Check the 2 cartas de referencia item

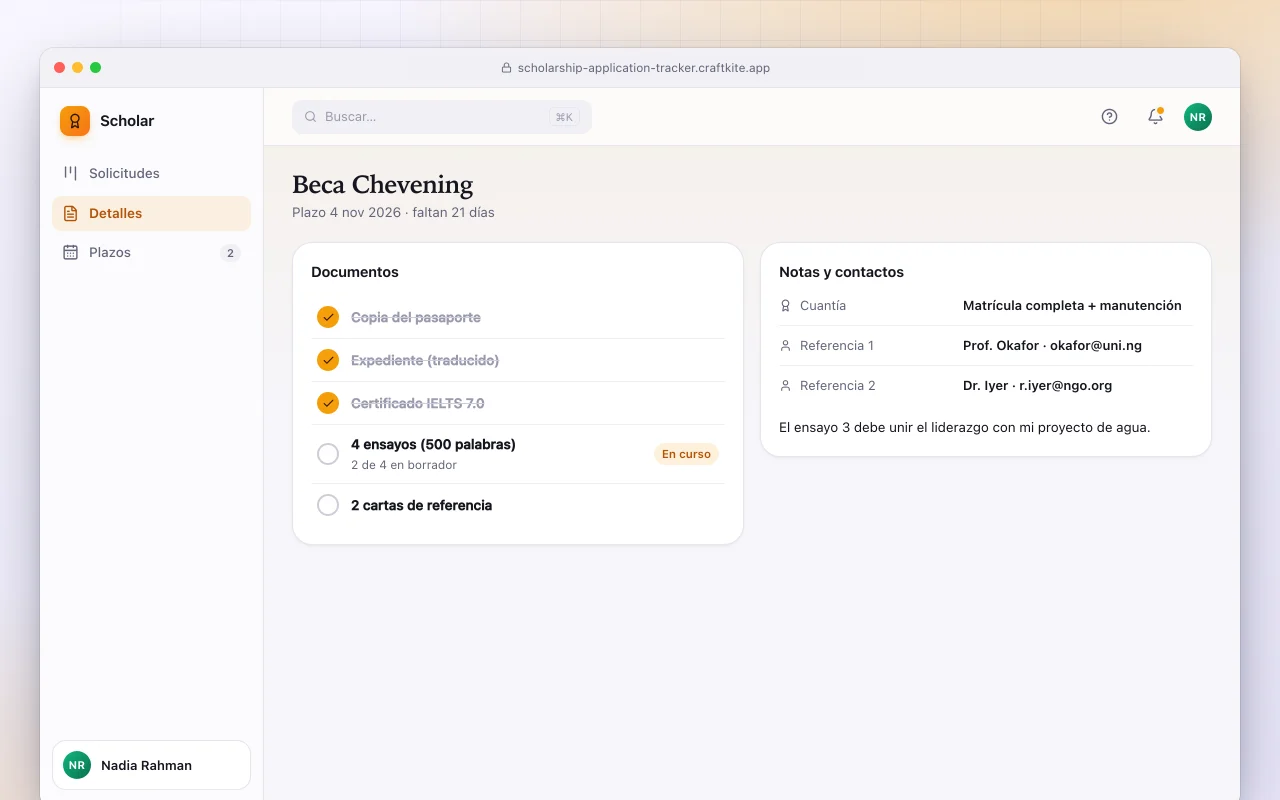[328, 505]
